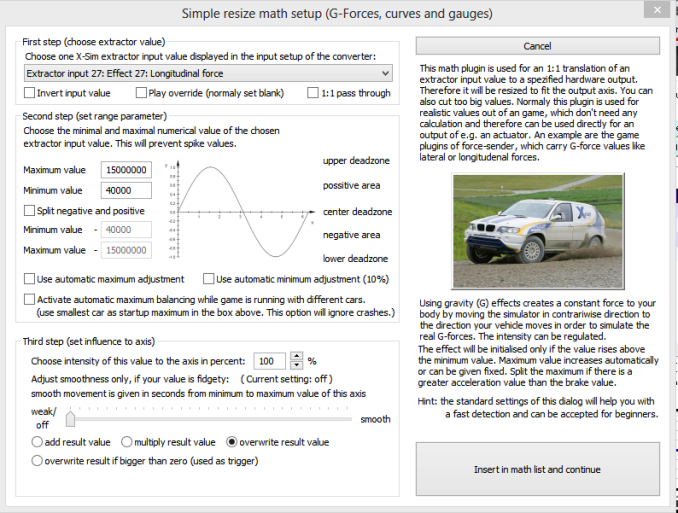Click the 'possitive area' label

[x=351, y=185]
